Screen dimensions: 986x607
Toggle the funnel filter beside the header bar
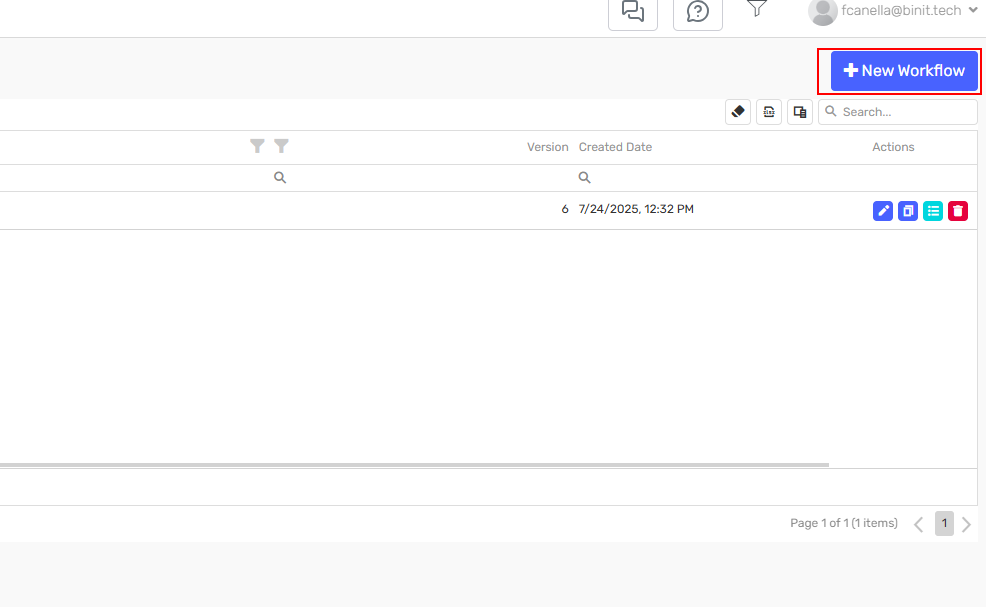(x=756, y=8)
